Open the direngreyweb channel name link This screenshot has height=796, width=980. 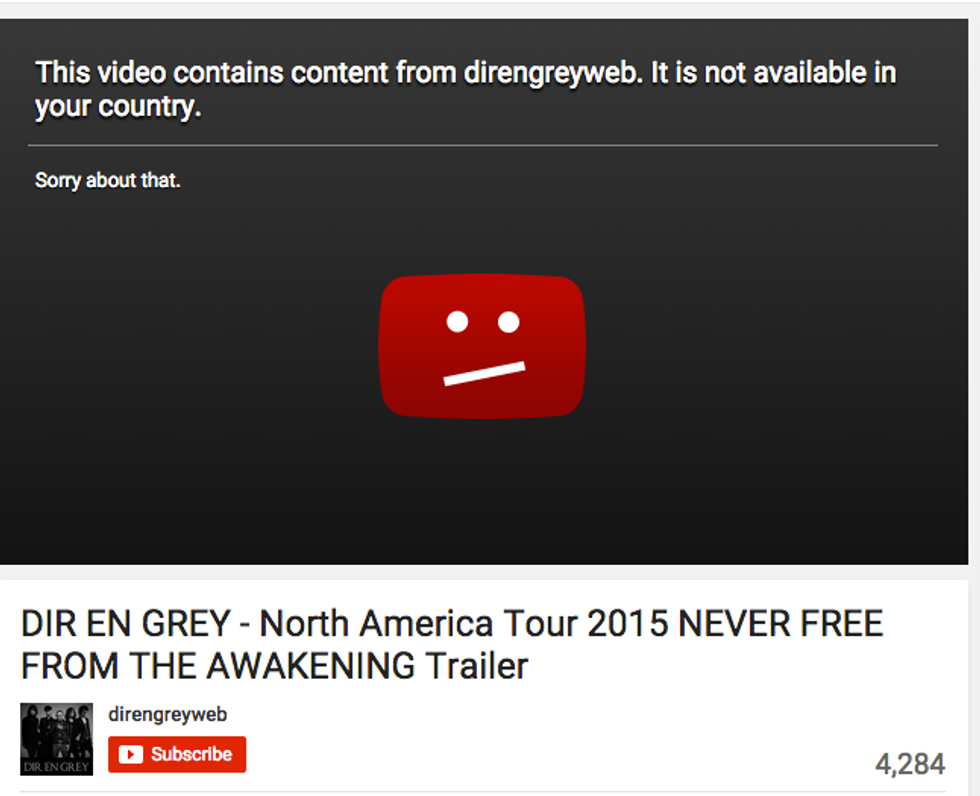tap(168, 714)
